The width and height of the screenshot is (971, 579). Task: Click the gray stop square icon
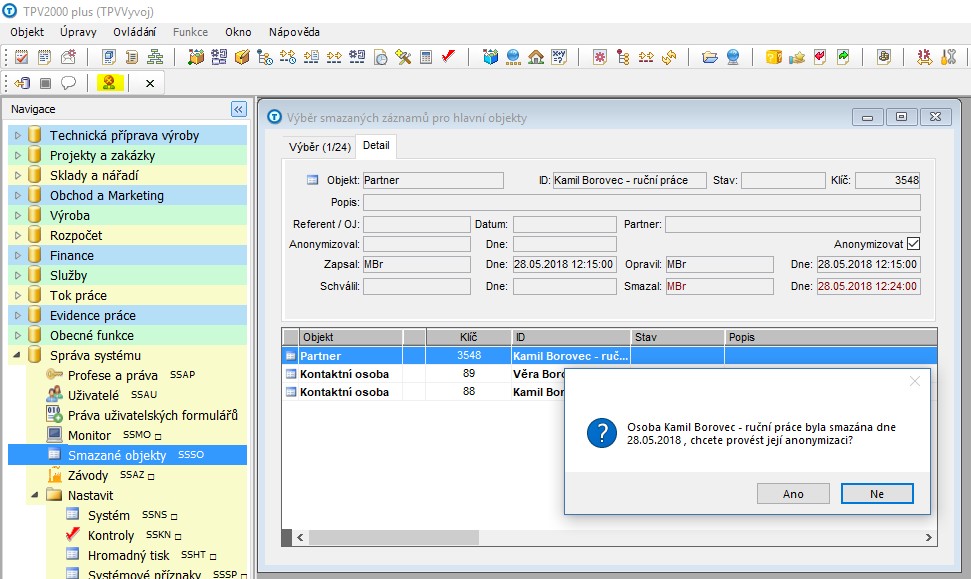(x=45, y=83)
